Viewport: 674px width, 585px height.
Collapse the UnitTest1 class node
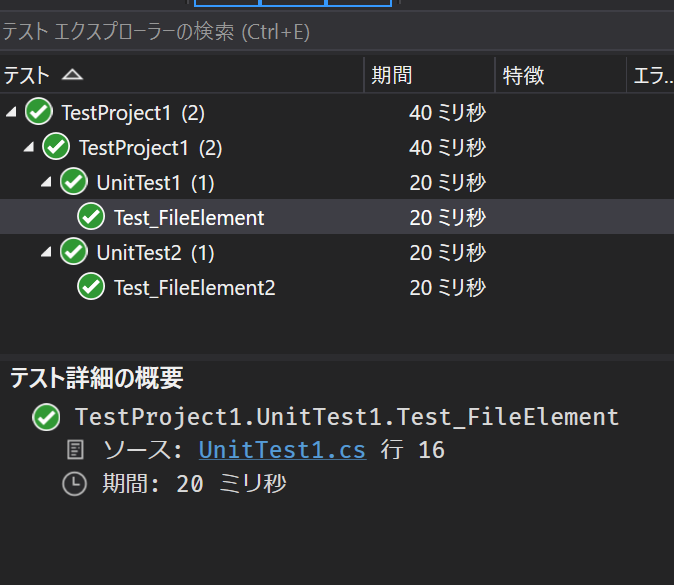[x=46, y=182]
